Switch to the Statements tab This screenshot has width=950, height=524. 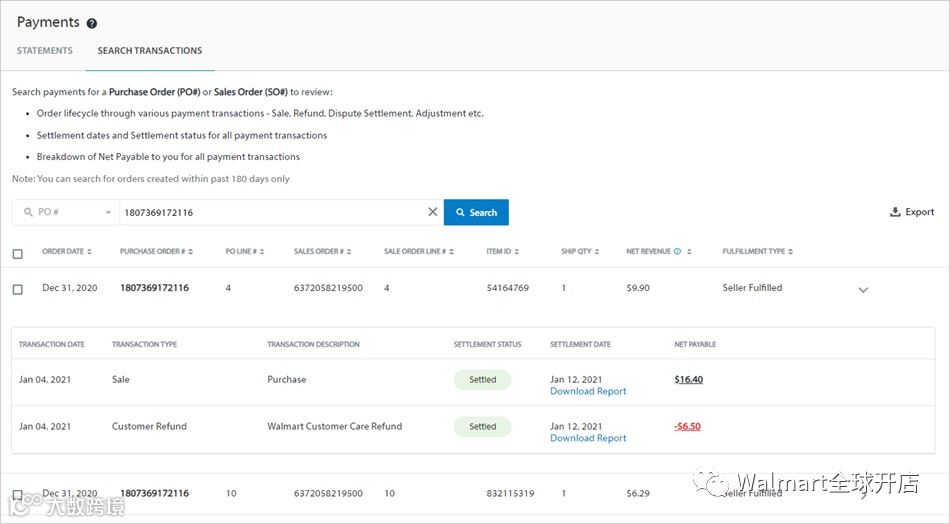tap(45, 51)
